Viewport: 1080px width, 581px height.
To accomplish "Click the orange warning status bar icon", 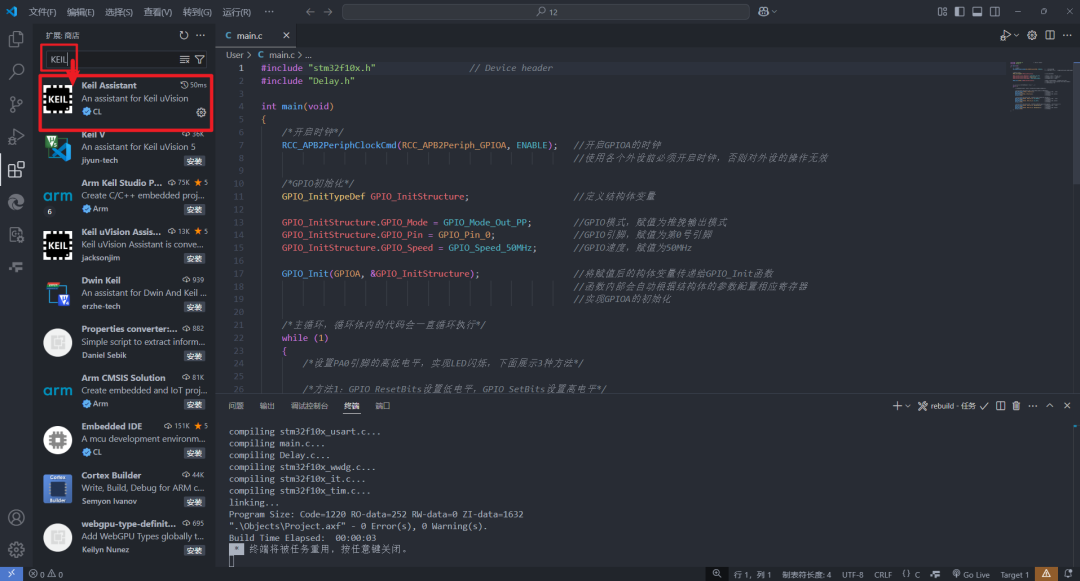I will (1046, 574).
